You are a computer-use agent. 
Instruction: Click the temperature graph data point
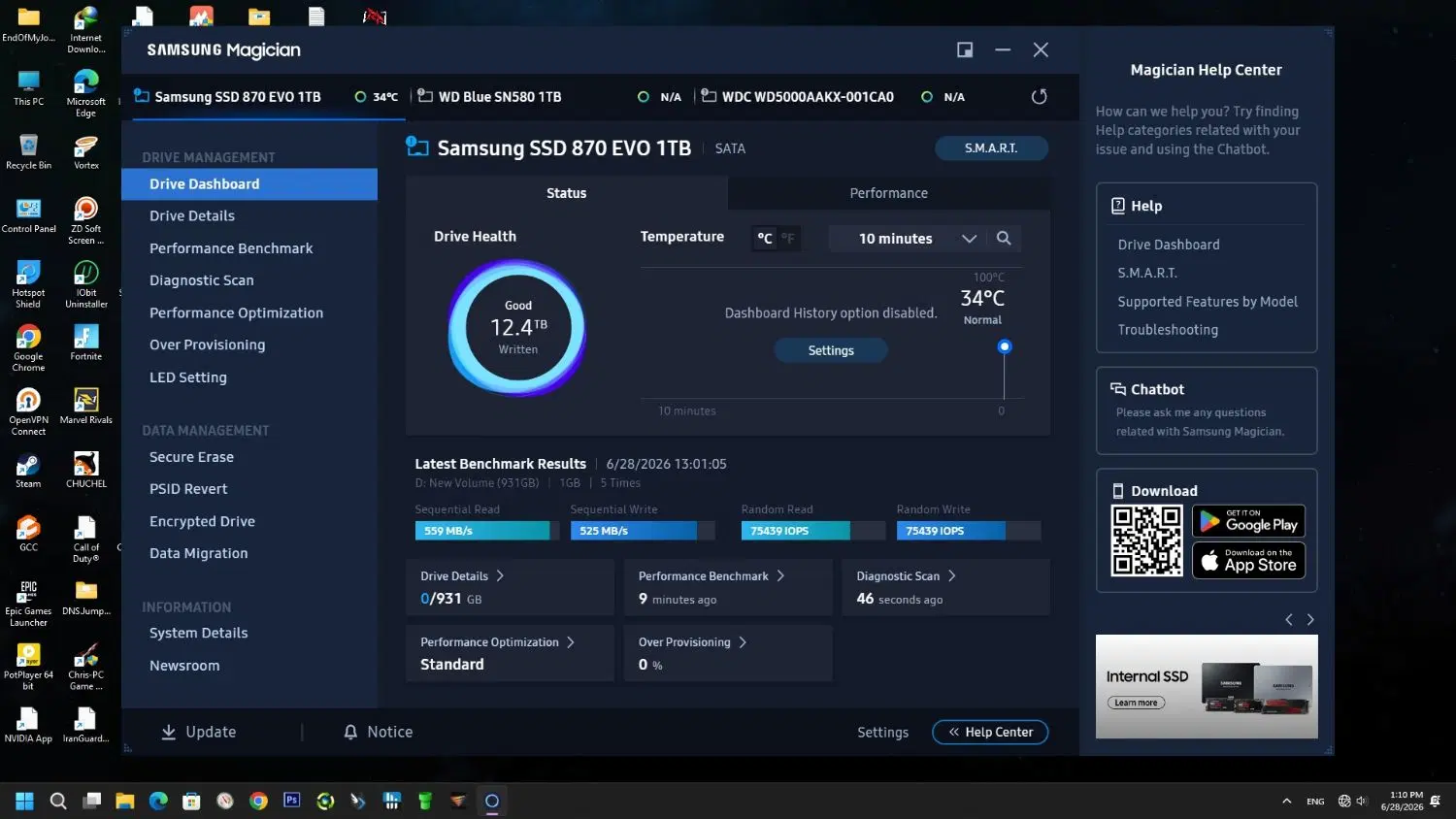[1005, 346]
